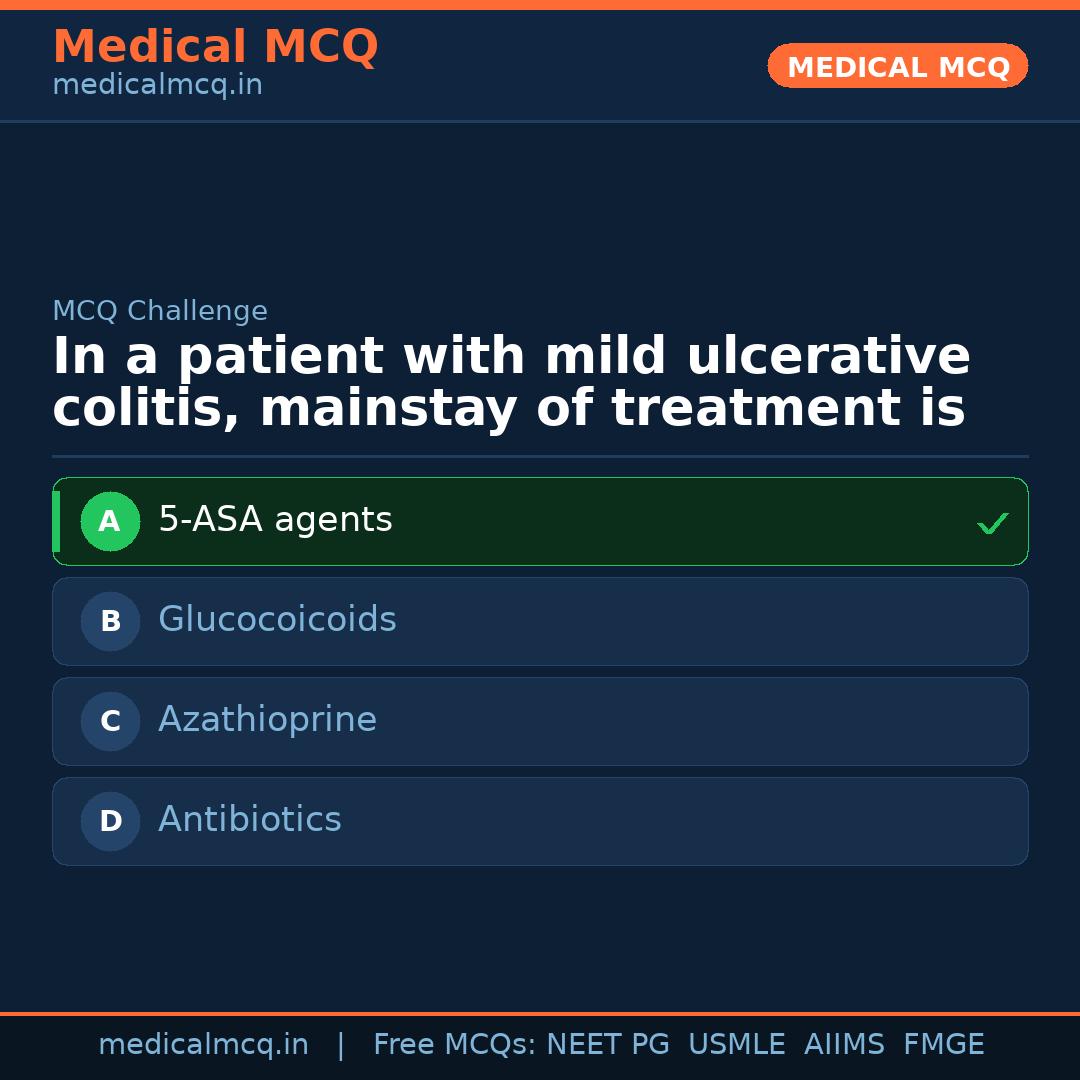Click the green circled letter A badge

110,522
